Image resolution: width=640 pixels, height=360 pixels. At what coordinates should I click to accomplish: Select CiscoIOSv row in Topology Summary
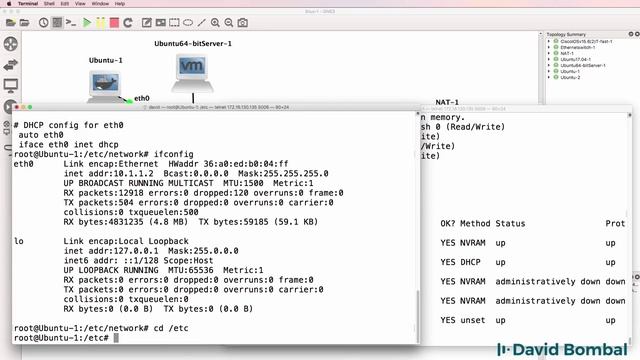pyautogui.click(x=586, y=41)
